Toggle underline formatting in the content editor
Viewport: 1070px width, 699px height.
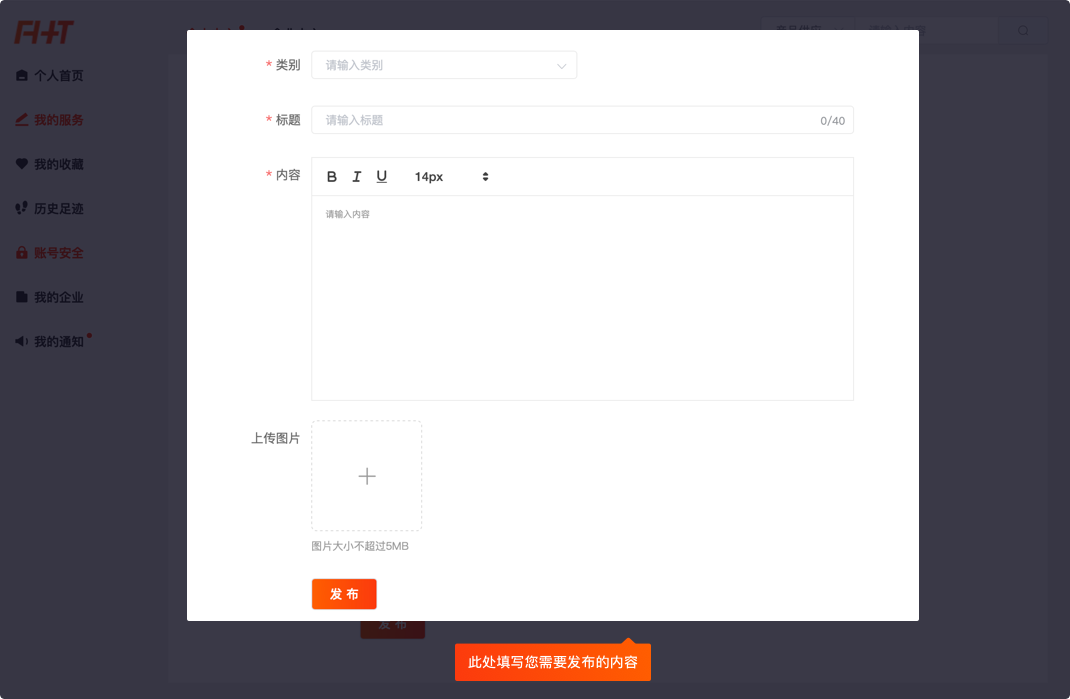381,177
